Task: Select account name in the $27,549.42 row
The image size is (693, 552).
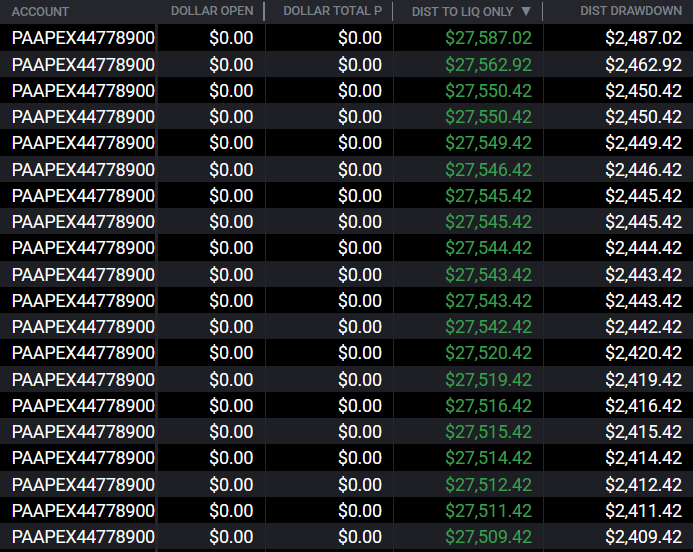Action: click(83, 143)
